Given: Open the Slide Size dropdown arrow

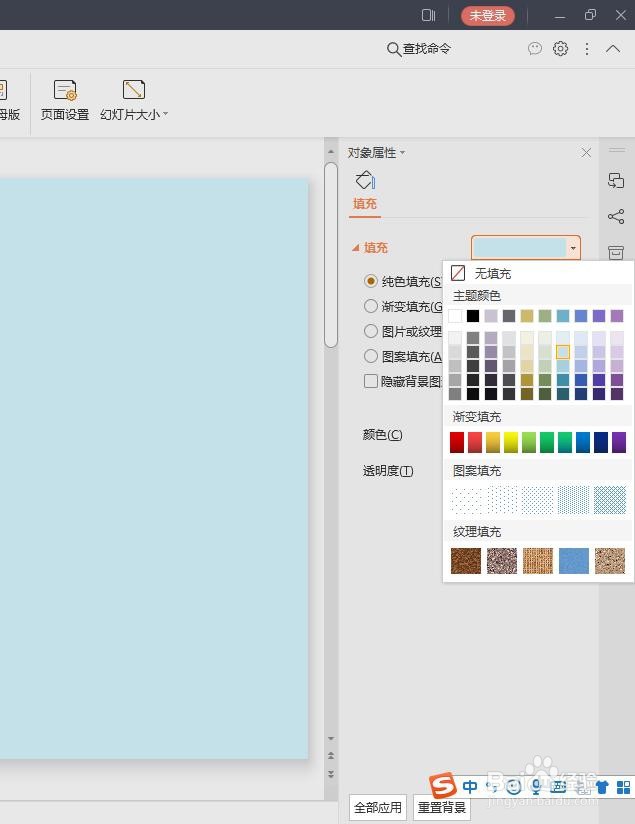Looking at the screenshot, I should (x=166, y=114).
